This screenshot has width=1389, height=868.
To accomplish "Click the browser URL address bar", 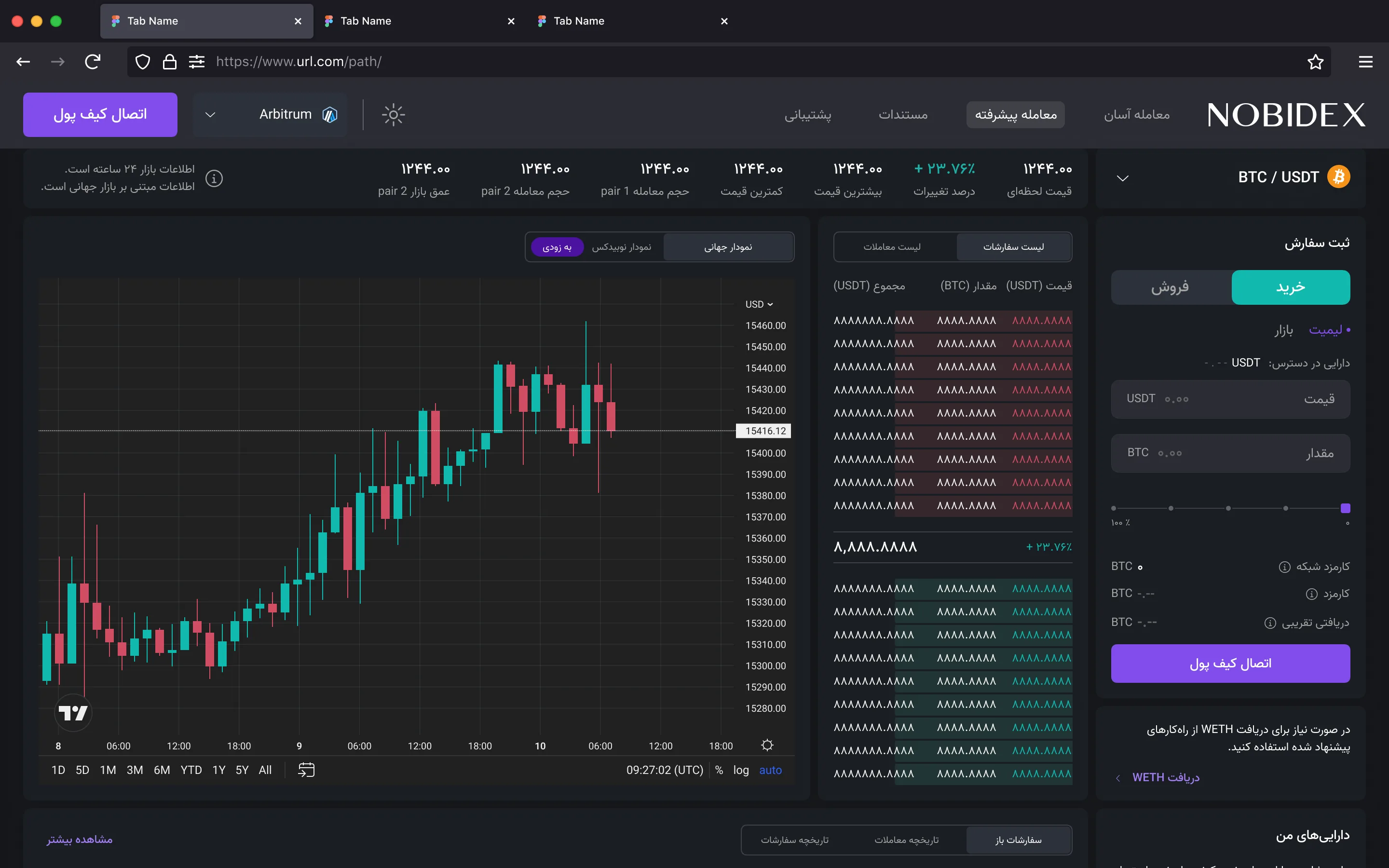I will coord(729,61).
